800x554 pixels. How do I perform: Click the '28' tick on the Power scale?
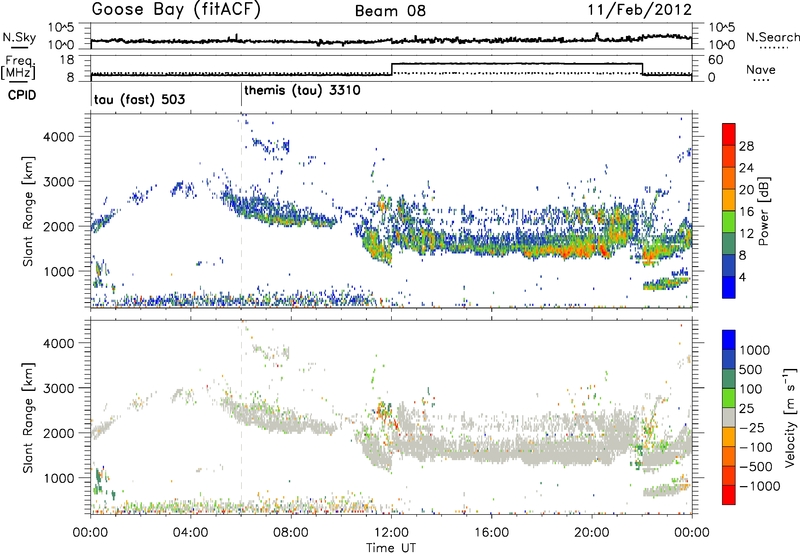click(x=746, y=146)
